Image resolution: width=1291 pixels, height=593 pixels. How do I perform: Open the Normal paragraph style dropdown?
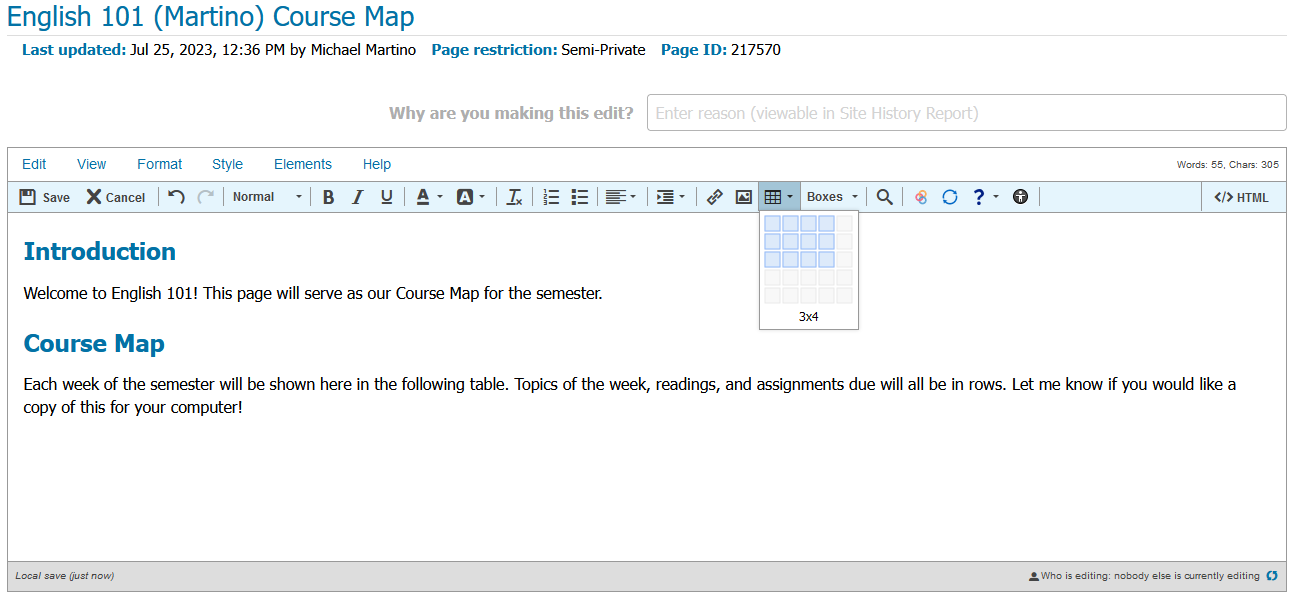point(266,197)
